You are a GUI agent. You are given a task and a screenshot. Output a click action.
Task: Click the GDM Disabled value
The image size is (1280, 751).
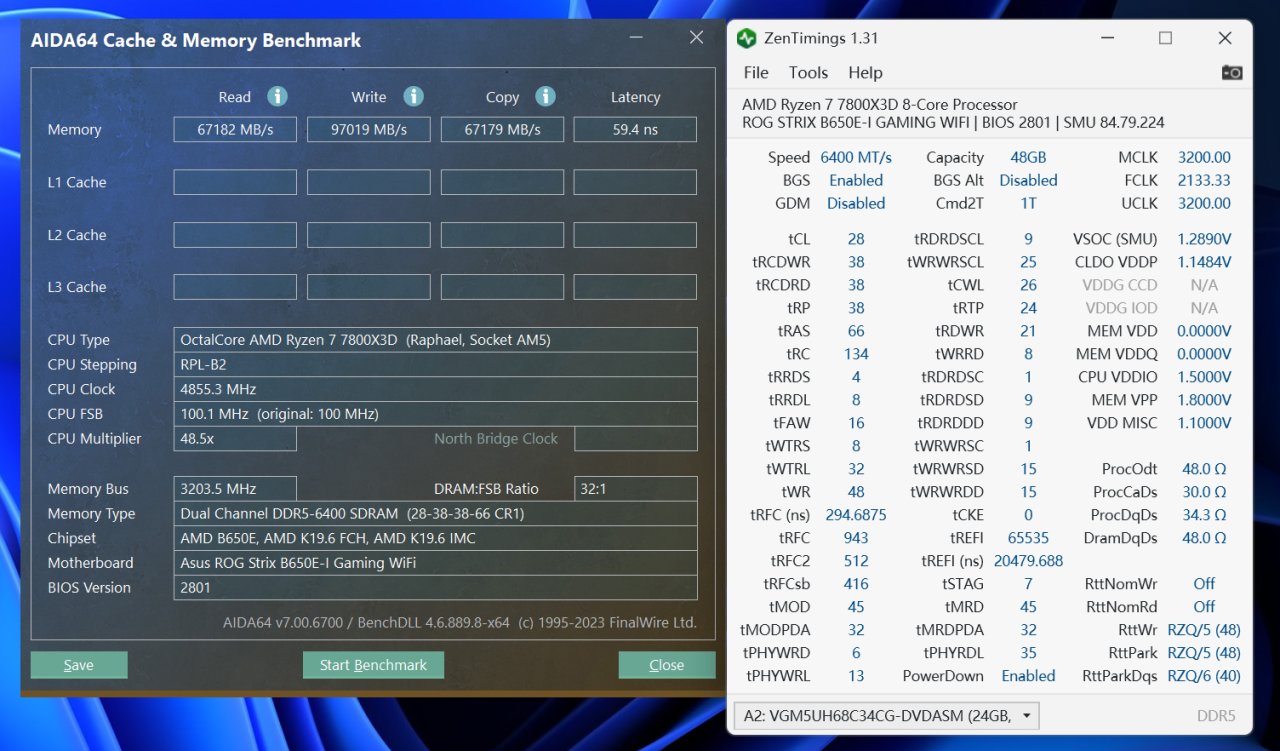click(x=856, y=203)
